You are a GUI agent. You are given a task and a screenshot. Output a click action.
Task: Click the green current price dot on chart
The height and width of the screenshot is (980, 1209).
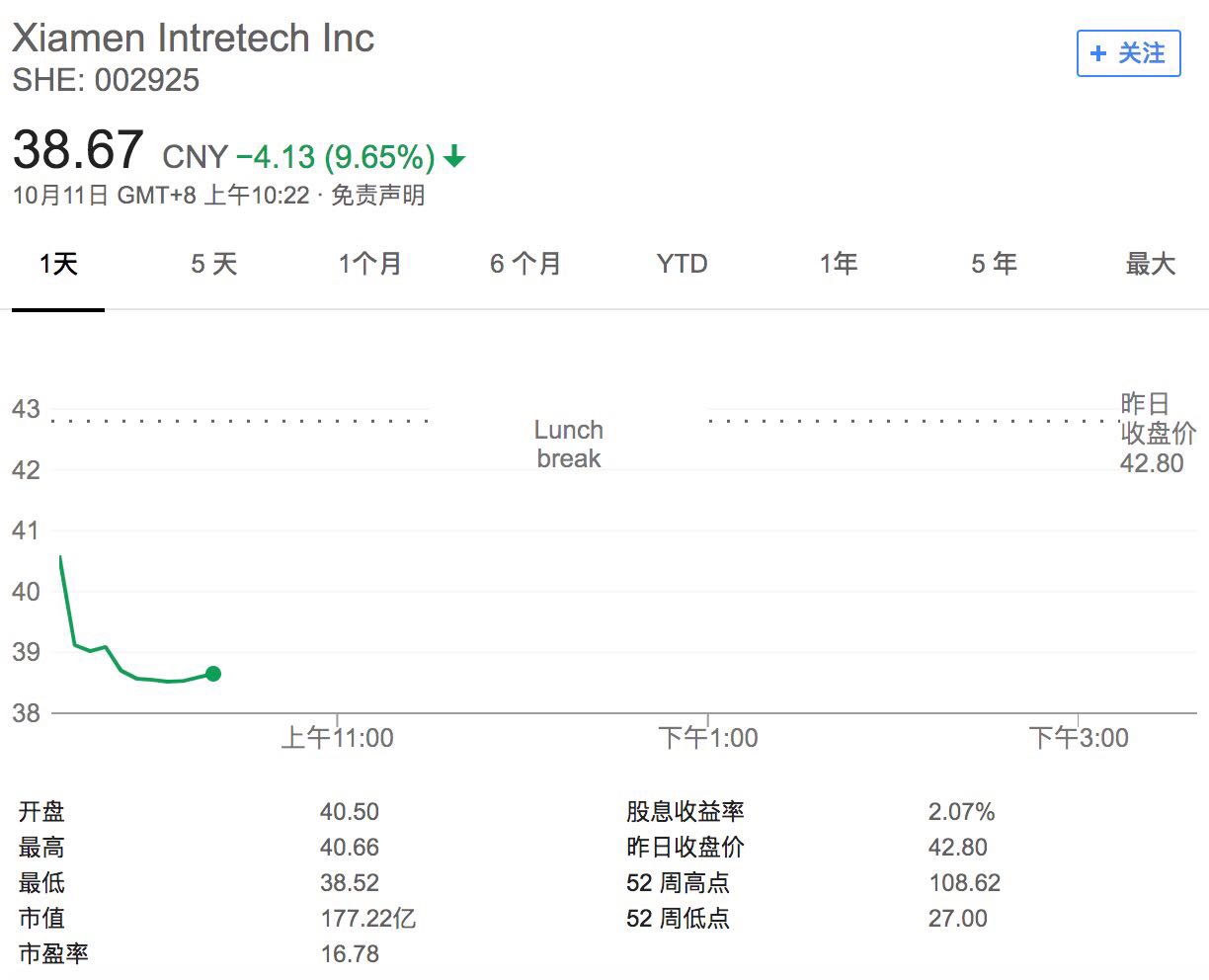[212, 674]
